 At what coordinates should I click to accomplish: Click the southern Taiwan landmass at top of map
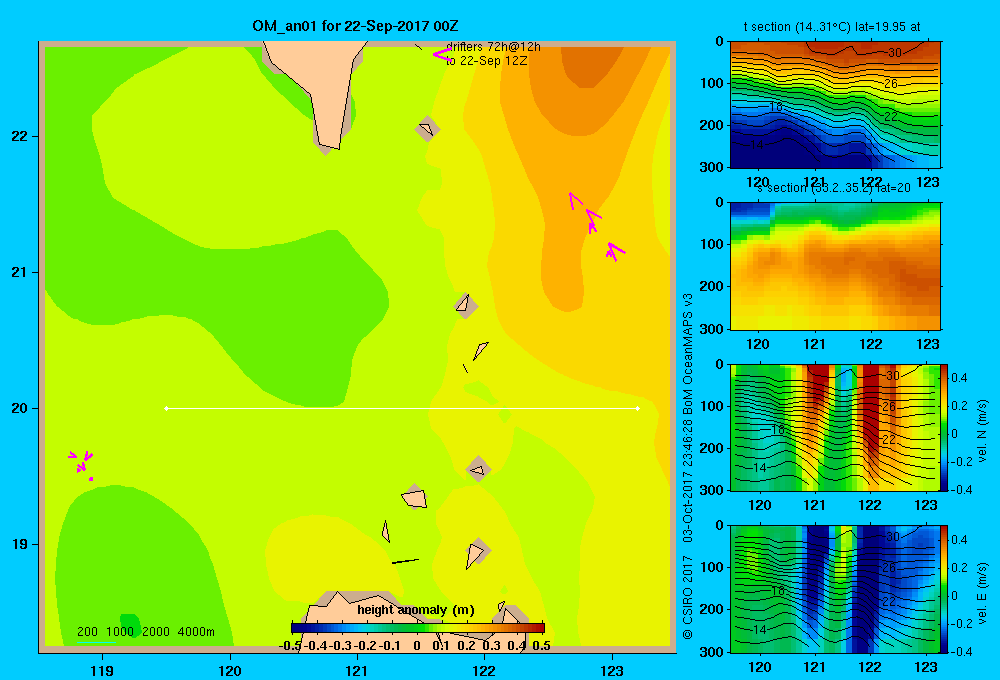pyautogui.click(x=324, y=89)
